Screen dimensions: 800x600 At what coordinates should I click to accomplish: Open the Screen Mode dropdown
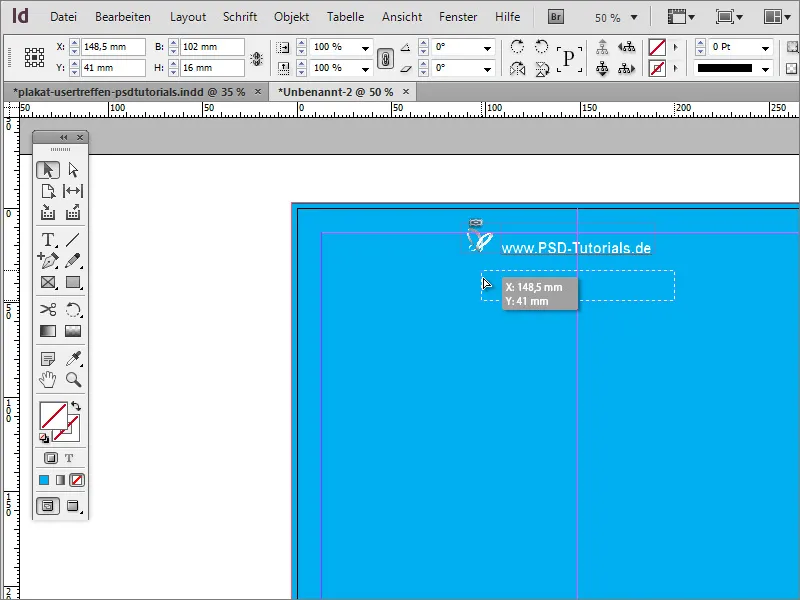(729, 17)
